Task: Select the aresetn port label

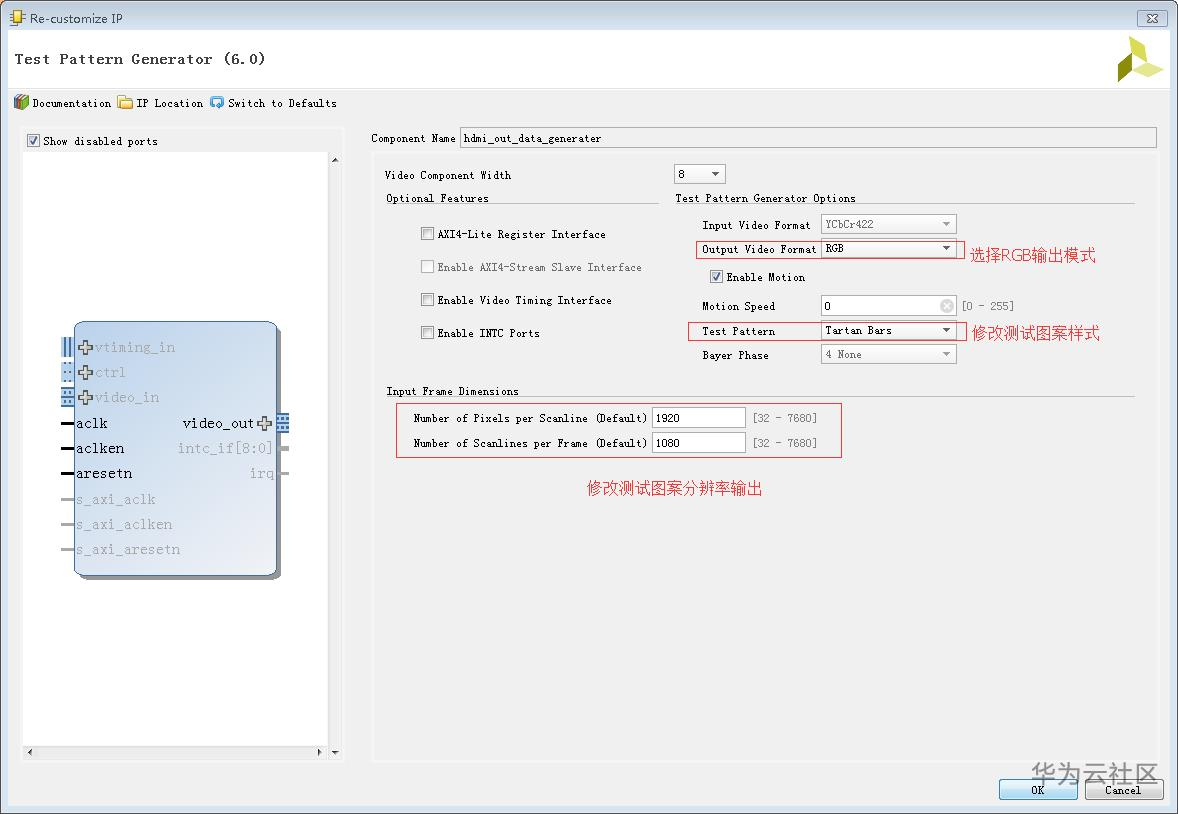Action: [x=104, y=473]
